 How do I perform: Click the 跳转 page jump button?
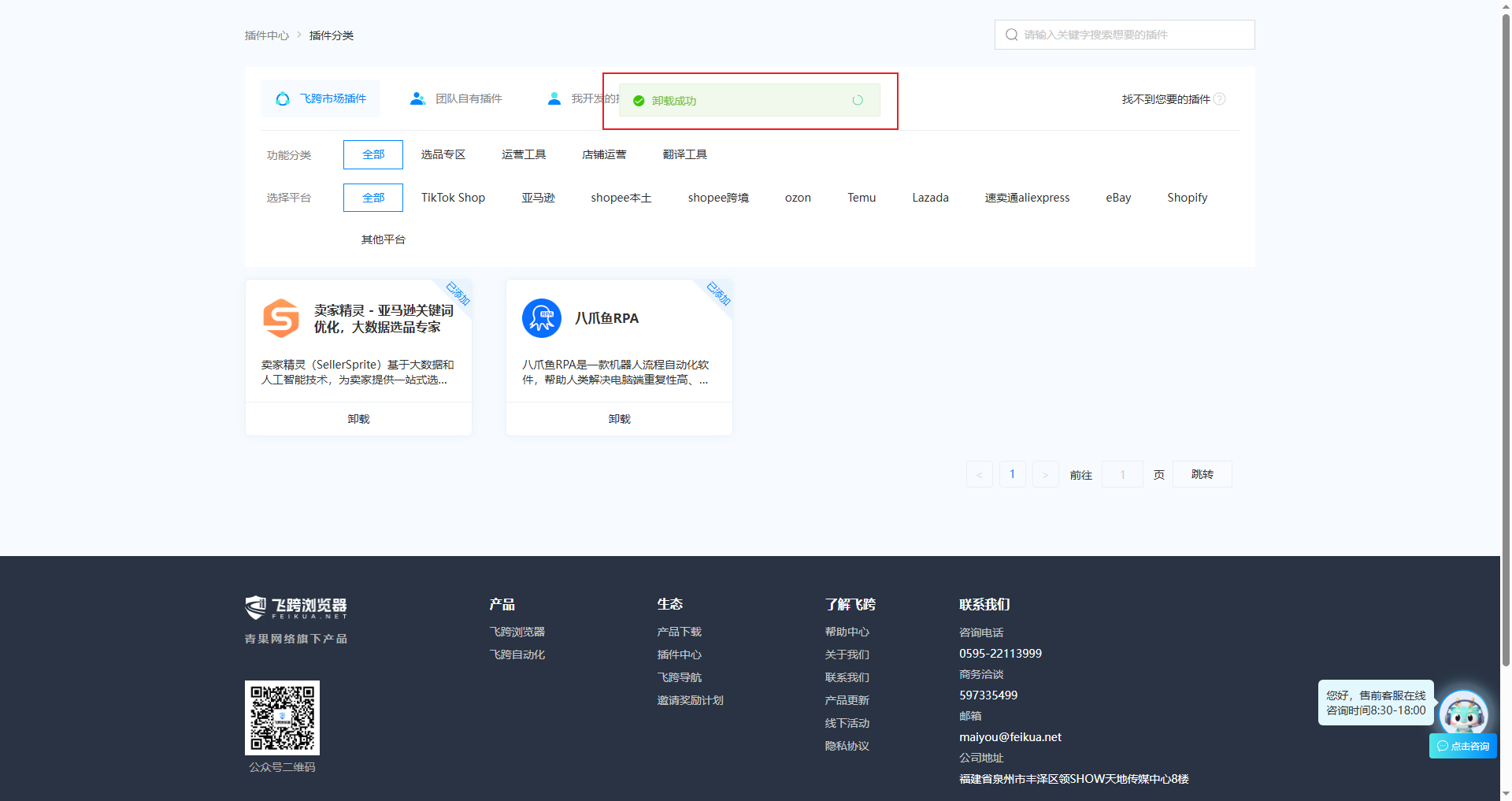tap(1202, 474)
